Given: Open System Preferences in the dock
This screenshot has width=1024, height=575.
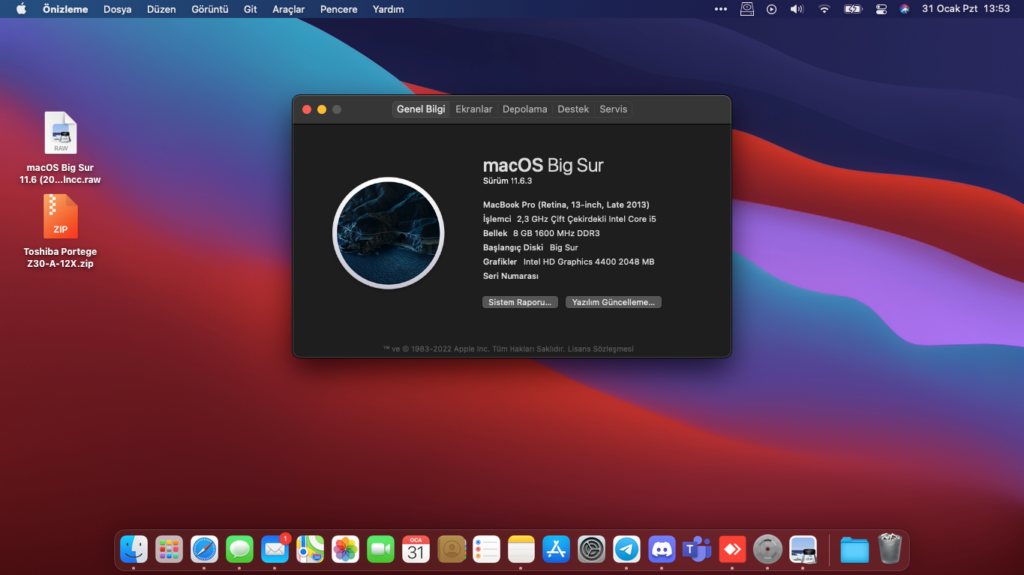Looking at the screenshot, I should click(592, 550).
